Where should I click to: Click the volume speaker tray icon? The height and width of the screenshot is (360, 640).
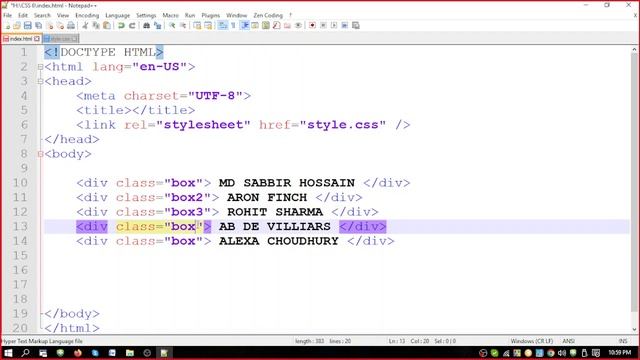point(562,353)
